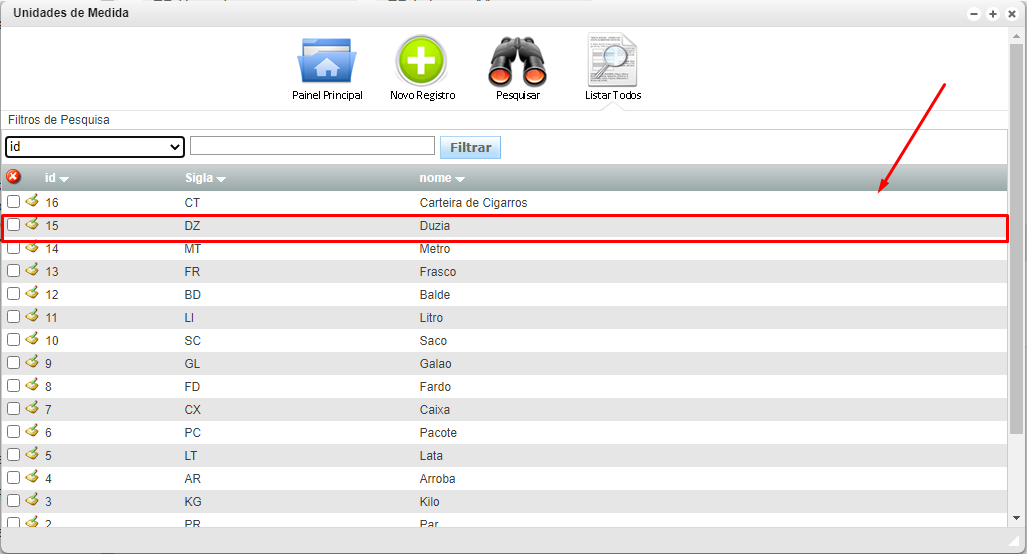This screenshot has height=557, width=1028.
Task: Click the search filter text input
Action: coord(312,146)
